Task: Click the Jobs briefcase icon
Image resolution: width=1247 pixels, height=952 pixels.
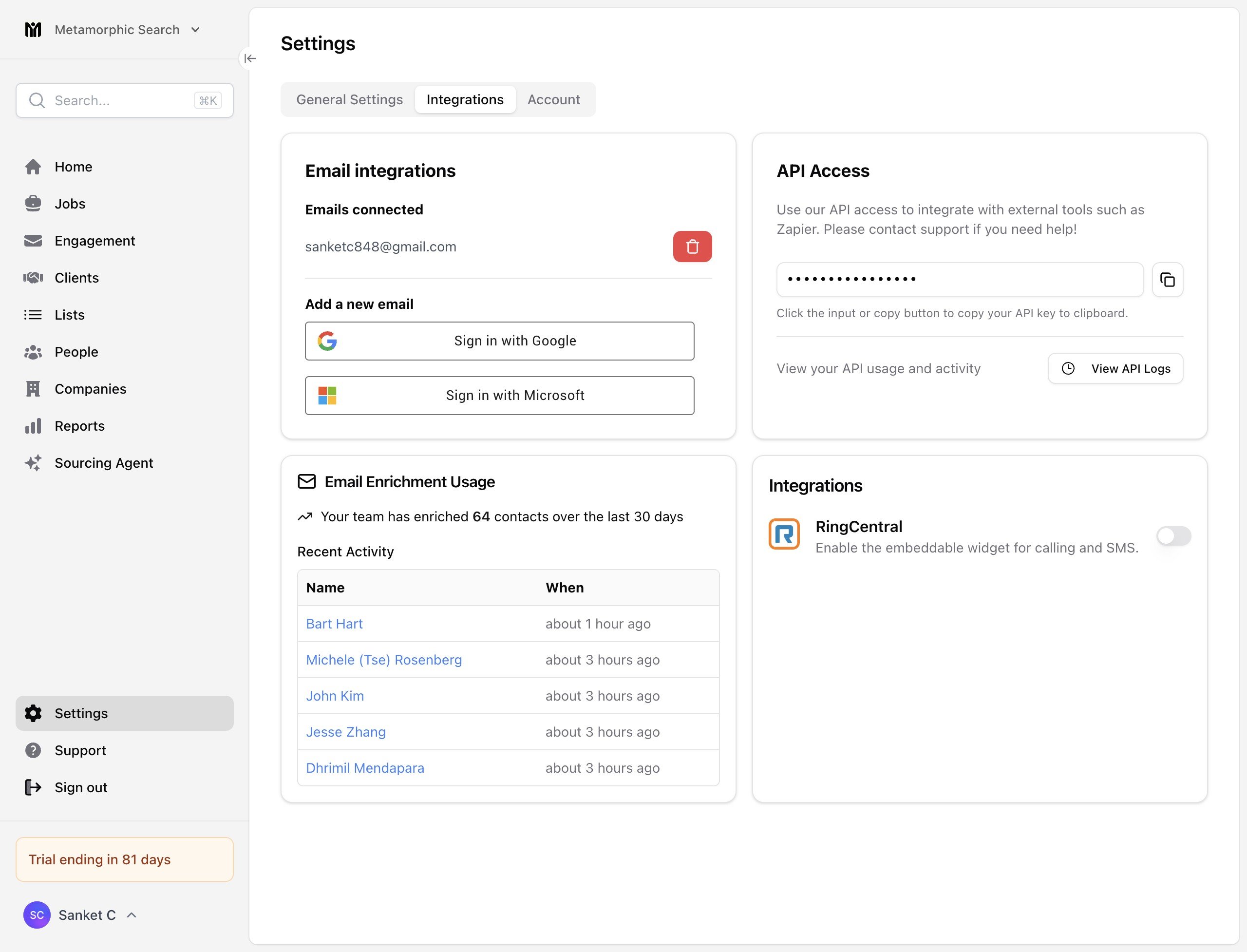Action: [x=34, y=204]
